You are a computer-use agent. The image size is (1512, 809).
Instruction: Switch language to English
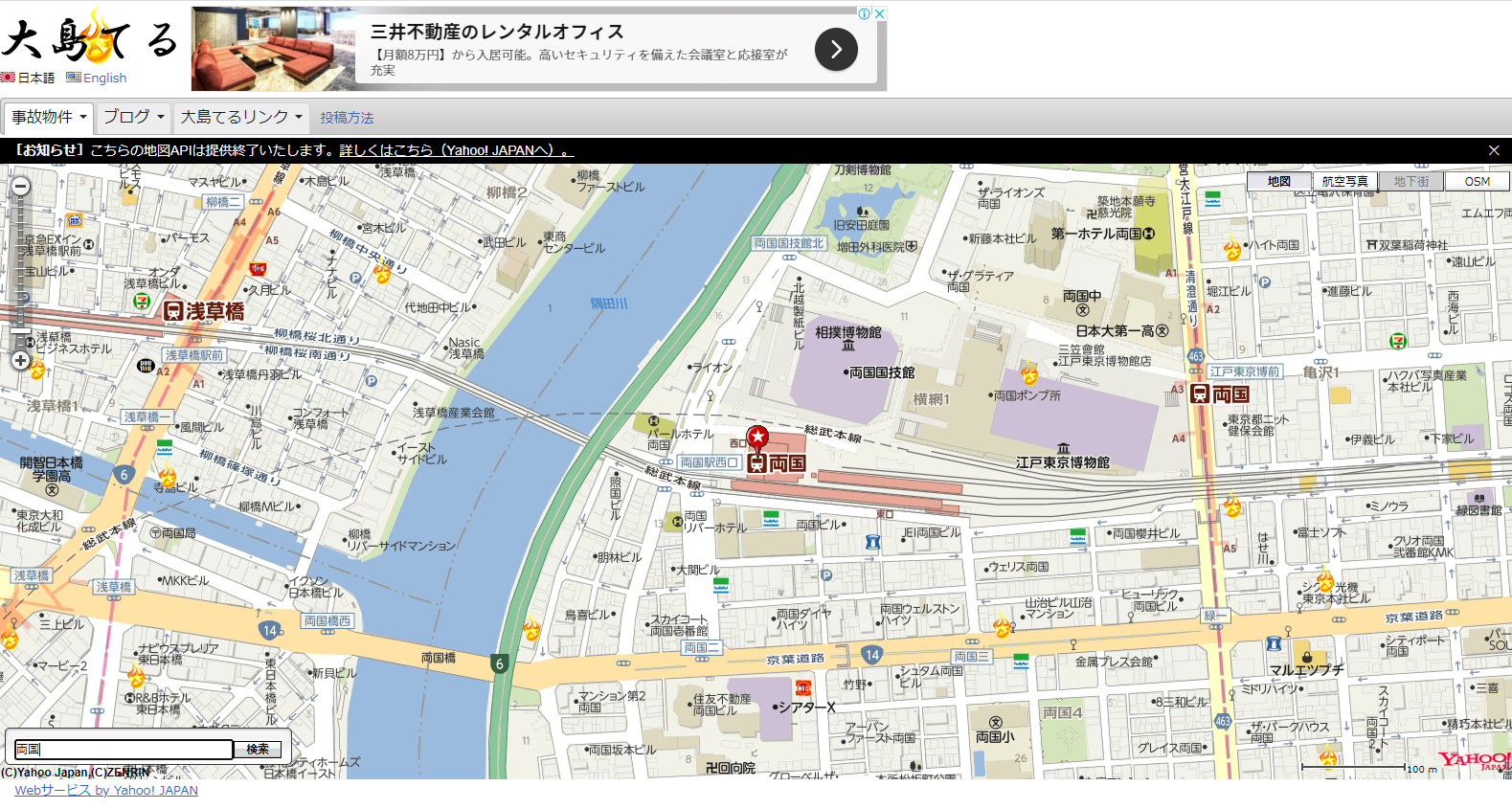click(x=97, y=78)
